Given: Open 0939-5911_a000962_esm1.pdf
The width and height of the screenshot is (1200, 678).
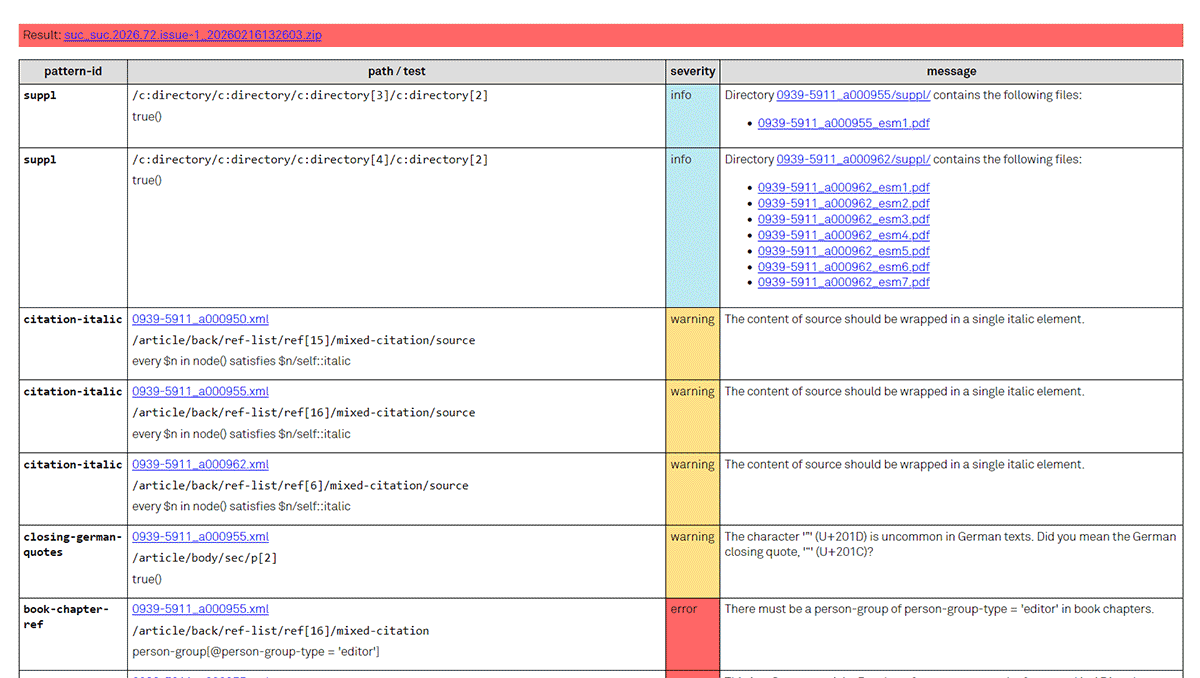Looking at the screenshot, I should pos(843,187).
